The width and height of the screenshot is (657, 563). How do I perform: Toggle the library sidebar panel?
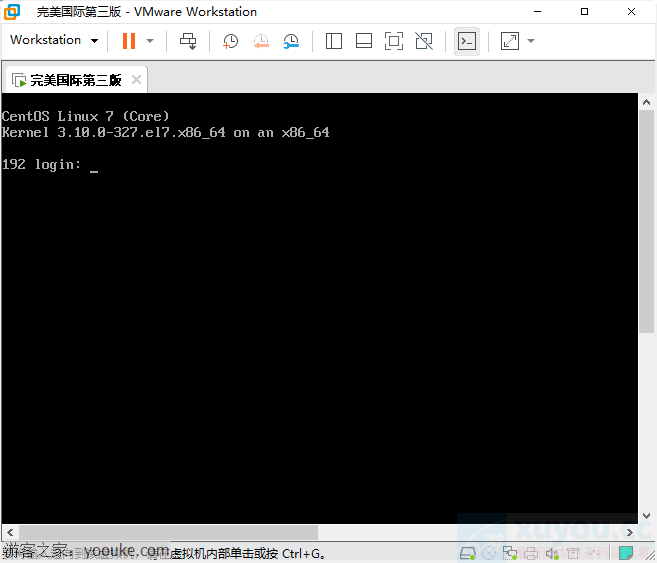click(x=334, y=41)
